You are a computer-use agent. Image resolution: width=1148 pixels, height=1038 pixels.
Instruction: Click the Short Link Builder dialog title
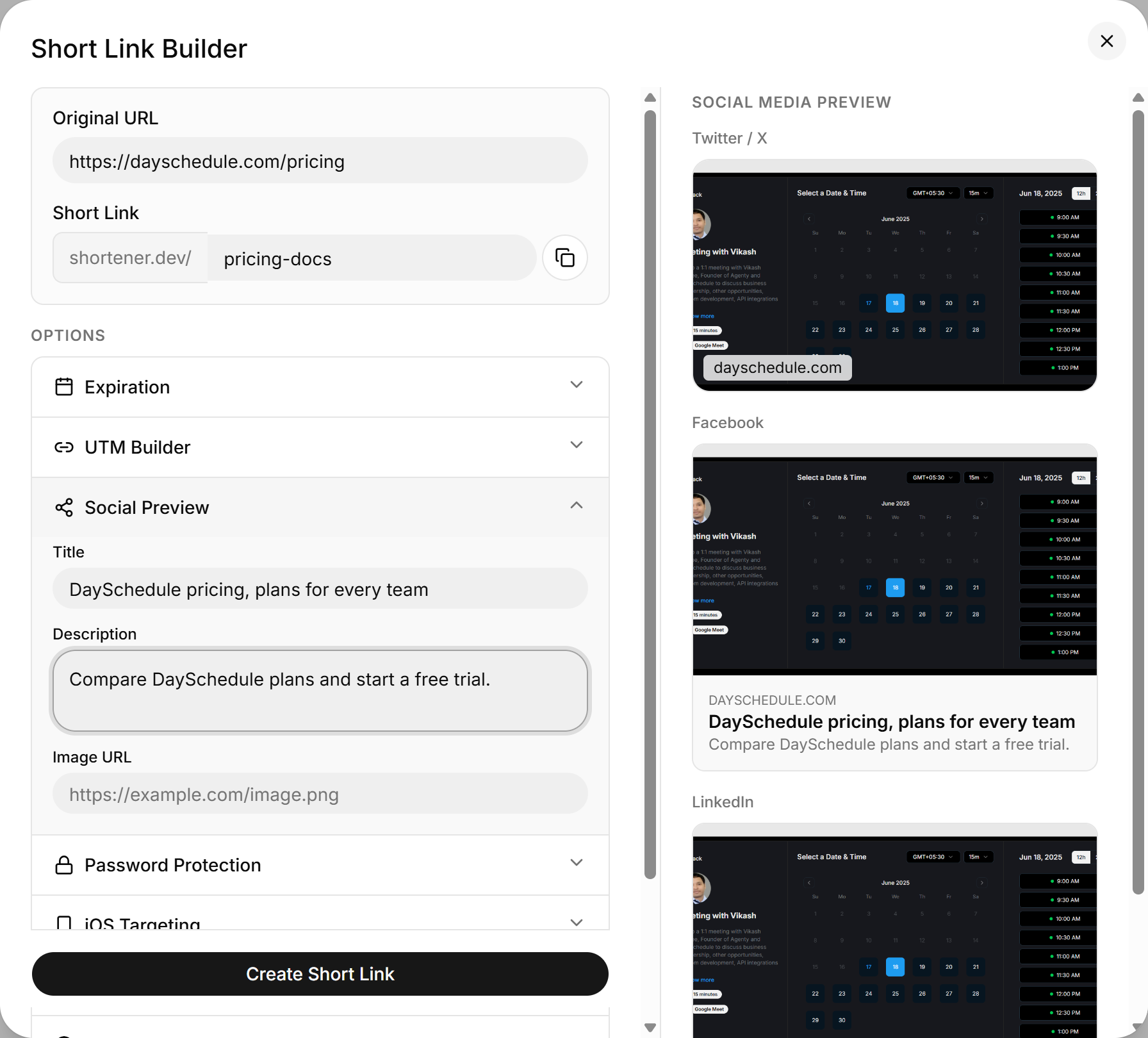point(139,49)
